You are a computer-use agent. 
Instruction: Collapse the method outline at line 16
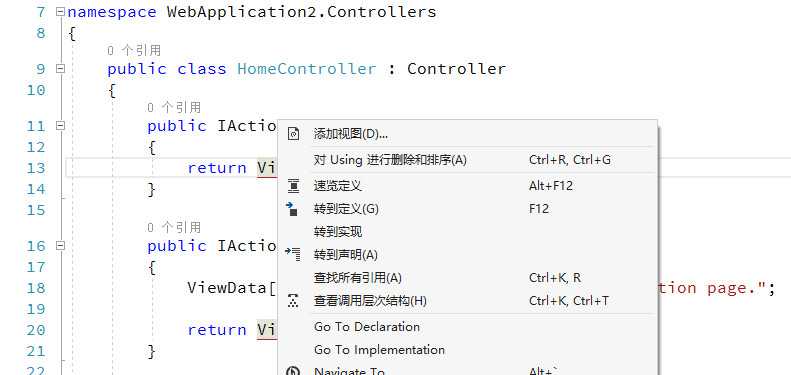pyautogui.click(x=61, y=246)
